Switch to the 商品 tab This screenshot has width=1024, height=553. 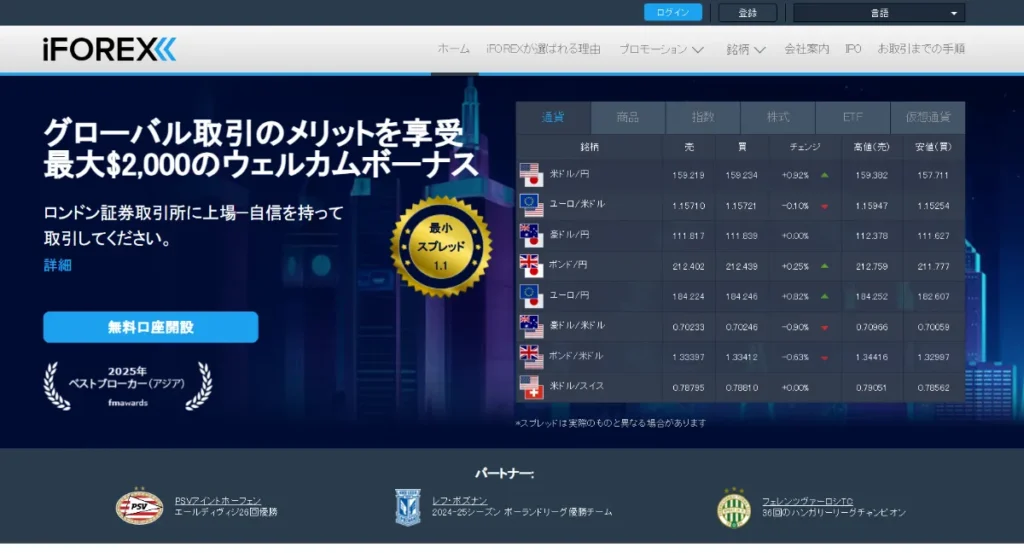tap(628, 118)
